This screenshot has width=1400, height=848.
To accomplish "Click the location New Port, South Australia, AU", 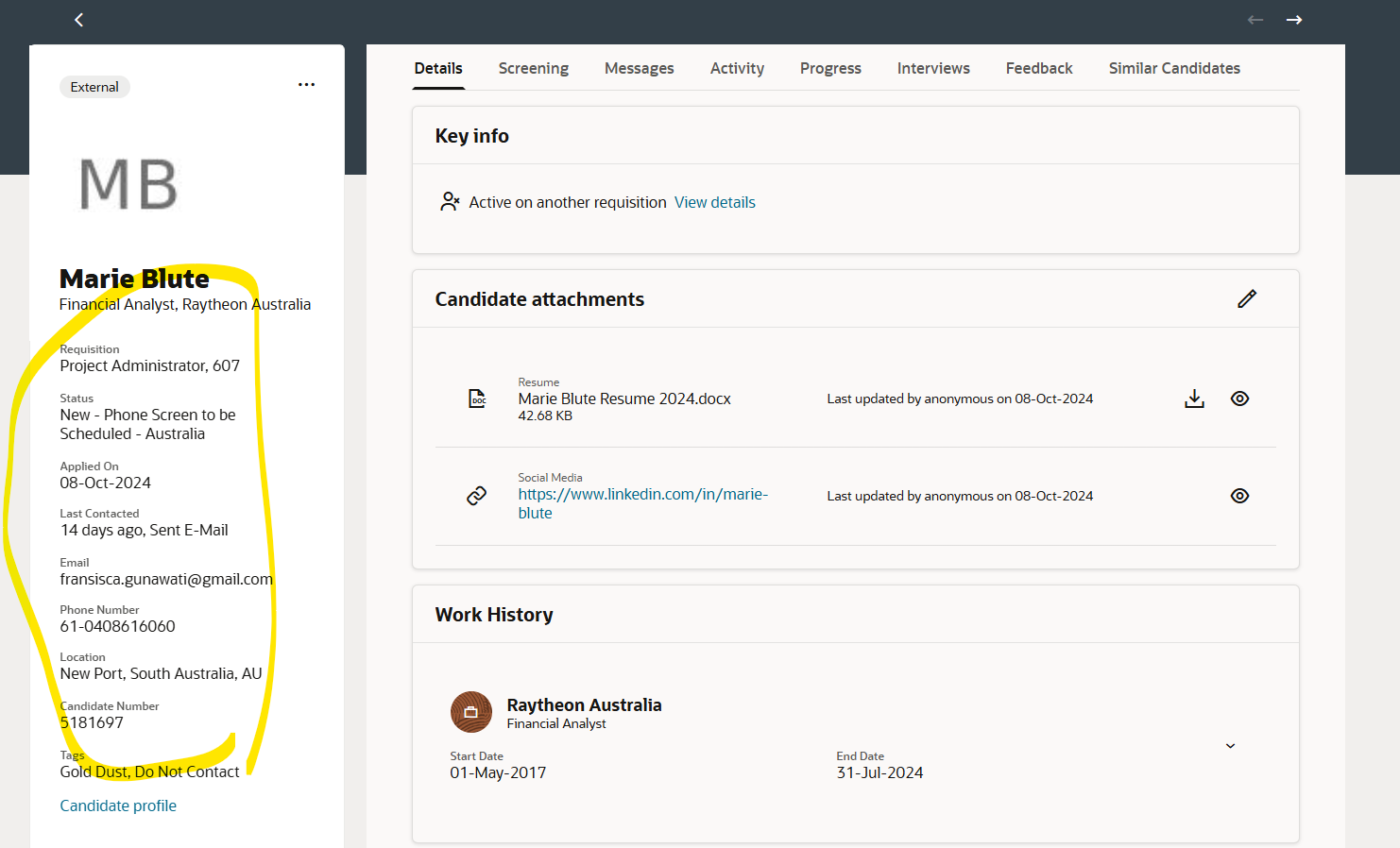I will pos(161,673).
